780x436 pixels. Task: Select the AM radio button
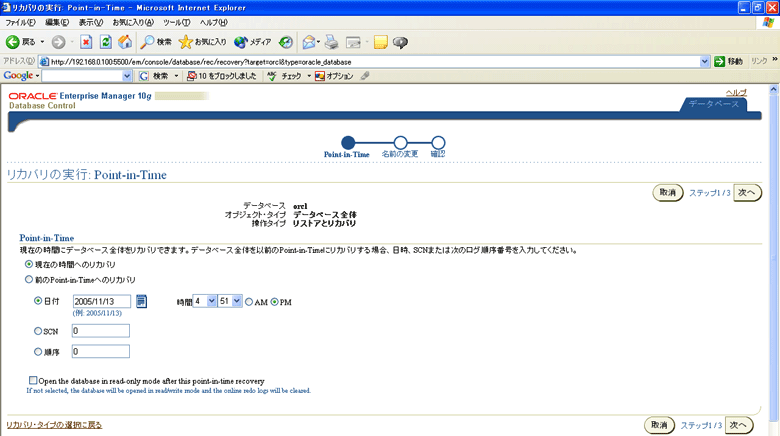click(x=249, y=302)
